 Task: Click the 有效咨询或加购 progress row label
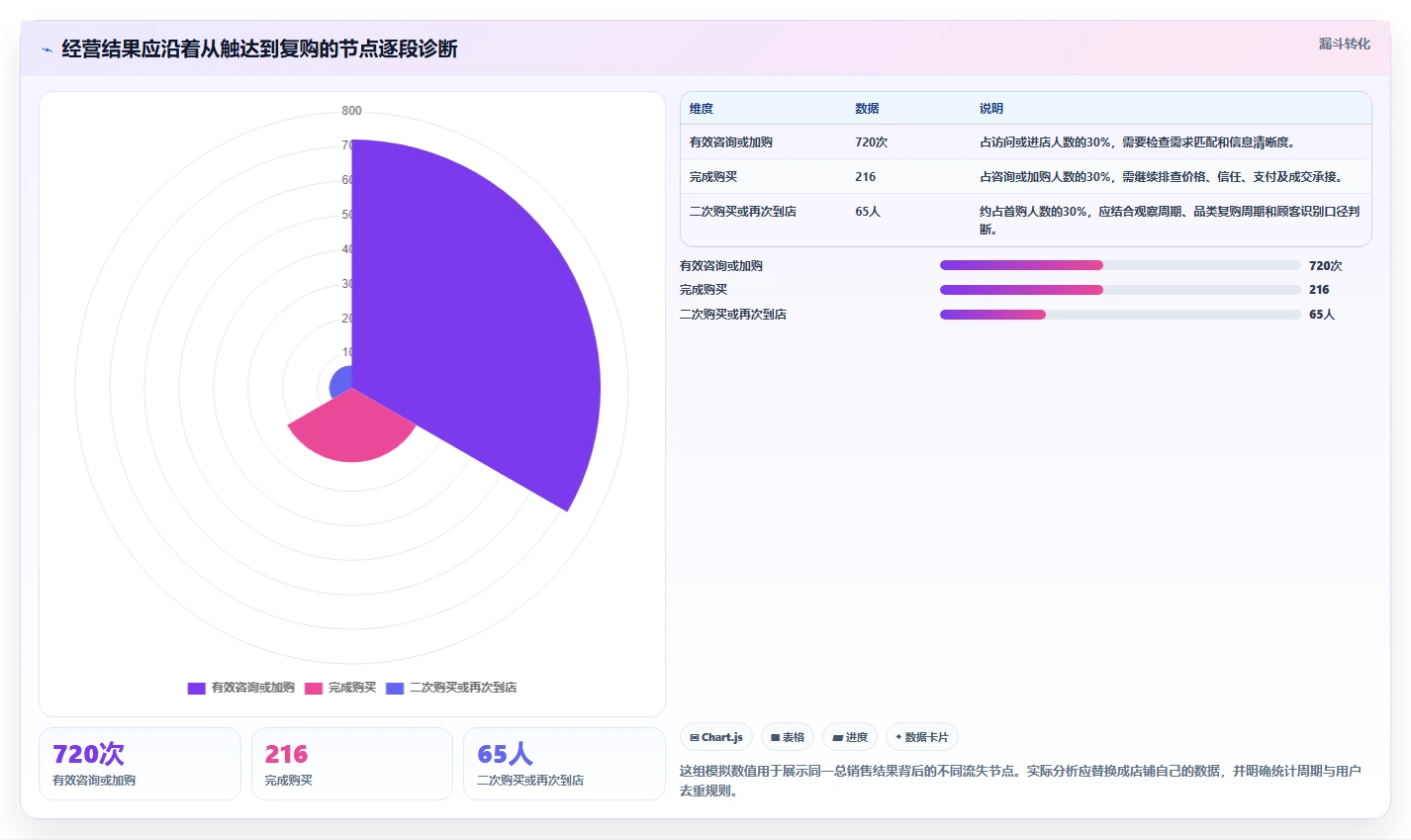click(721, 265)
